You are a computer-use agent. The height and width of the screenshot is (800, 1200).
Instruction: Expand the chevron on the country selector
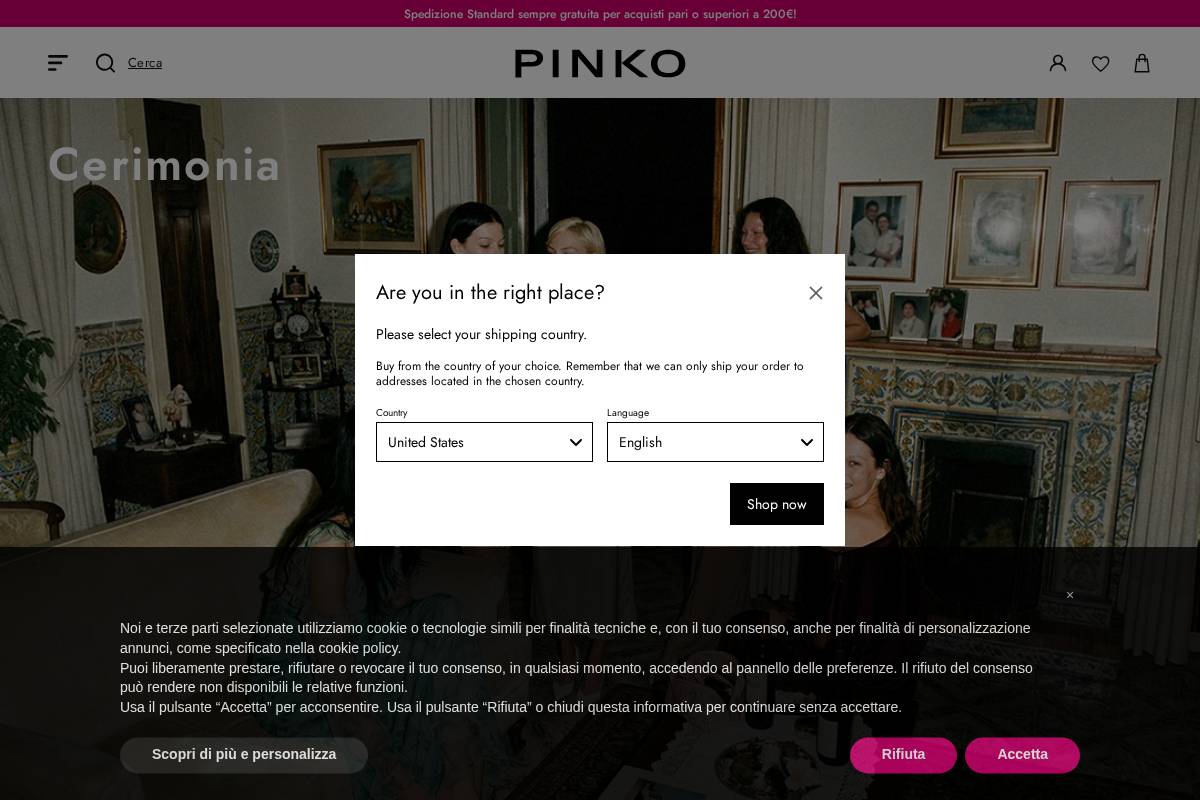click(576, 442)
